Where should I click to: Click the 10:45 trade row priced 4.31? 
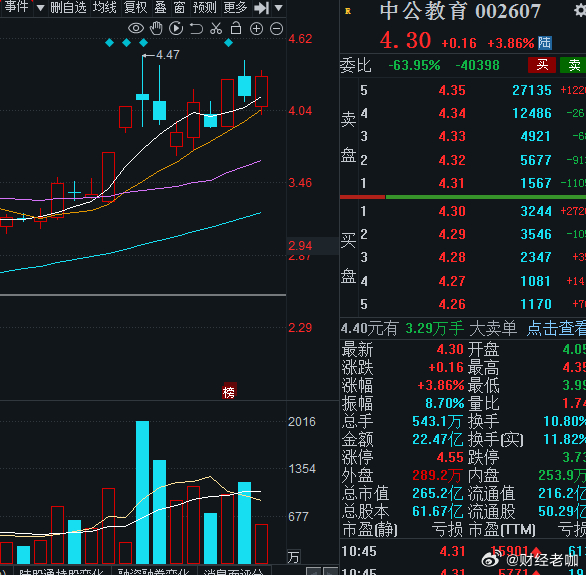(463, 552)
